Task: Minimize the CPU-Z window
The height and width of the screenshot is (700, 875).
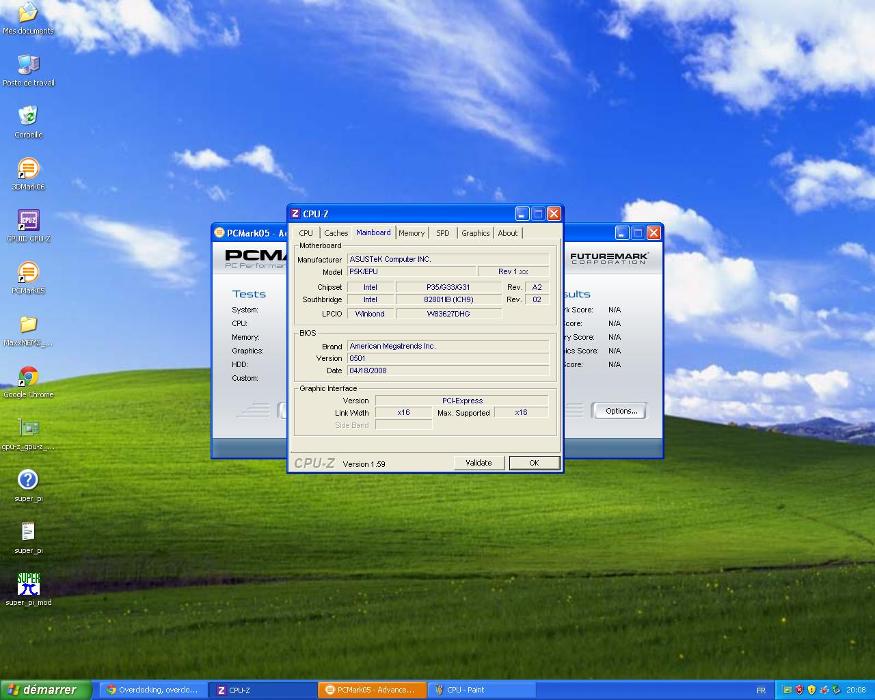Action: (522, 213)
